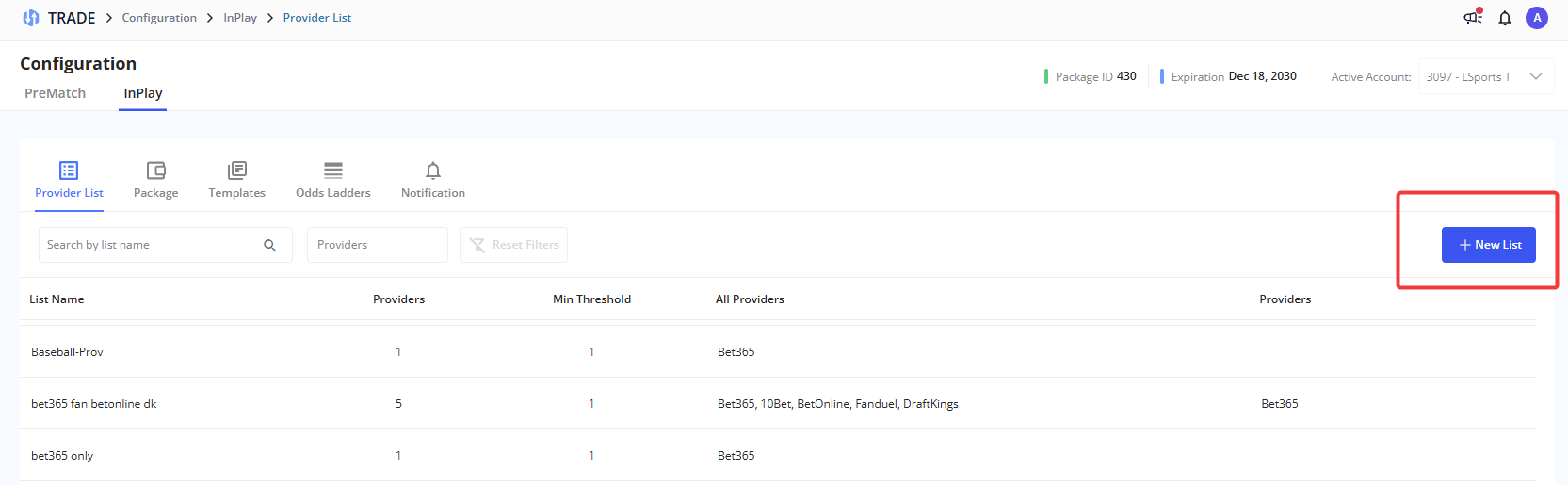Open the user avatar menu

(x=1537, y=18)
